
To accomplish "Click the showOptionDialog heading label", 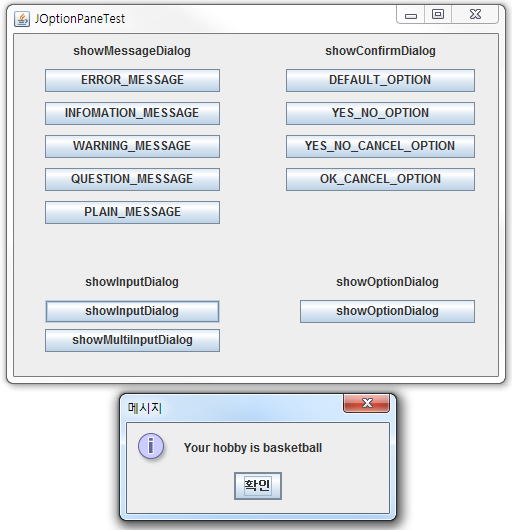I will (x=387, y=282).
